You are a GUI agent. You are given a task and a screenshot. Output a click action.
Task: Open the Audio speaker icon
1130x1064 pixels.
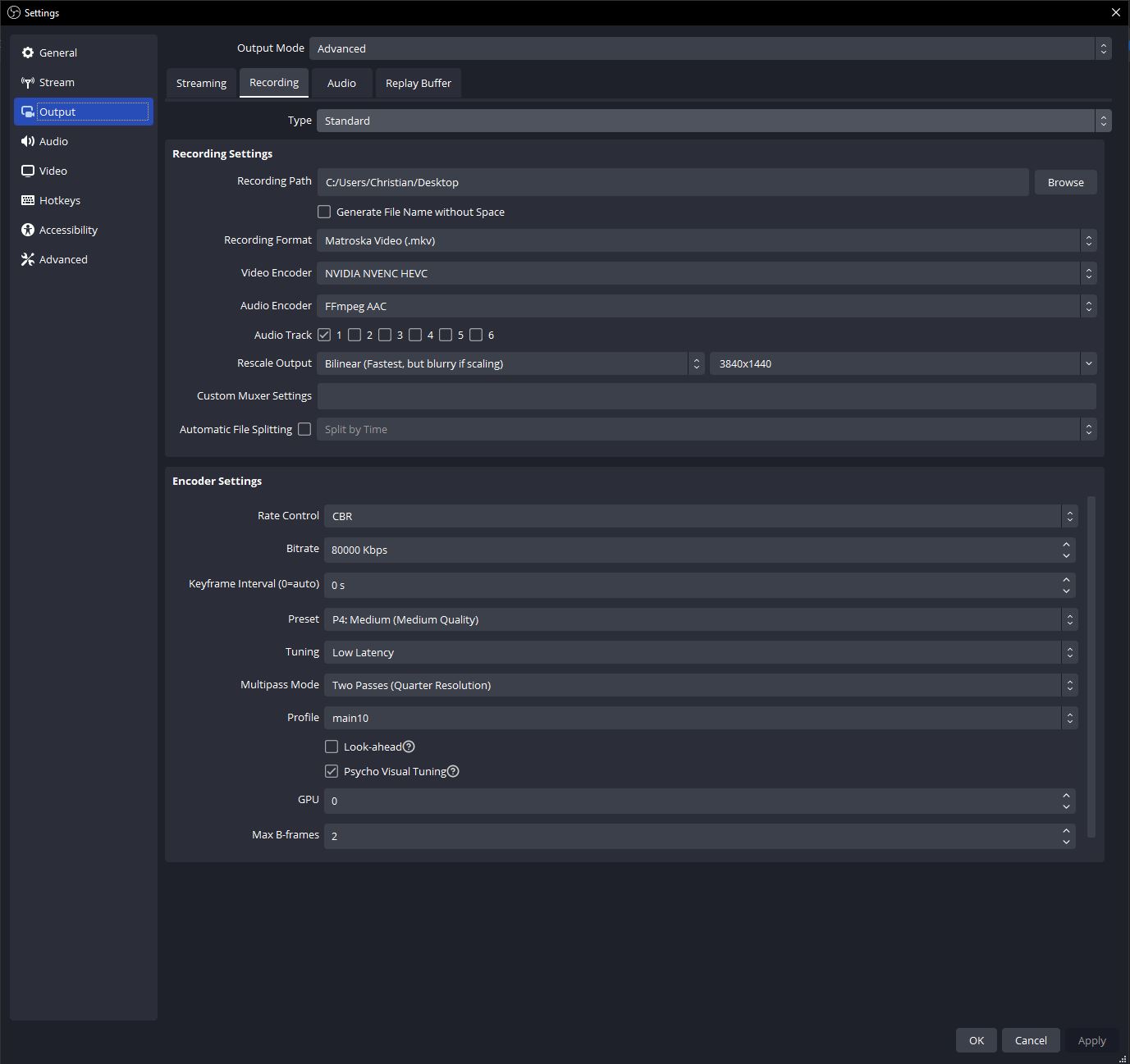28,141
